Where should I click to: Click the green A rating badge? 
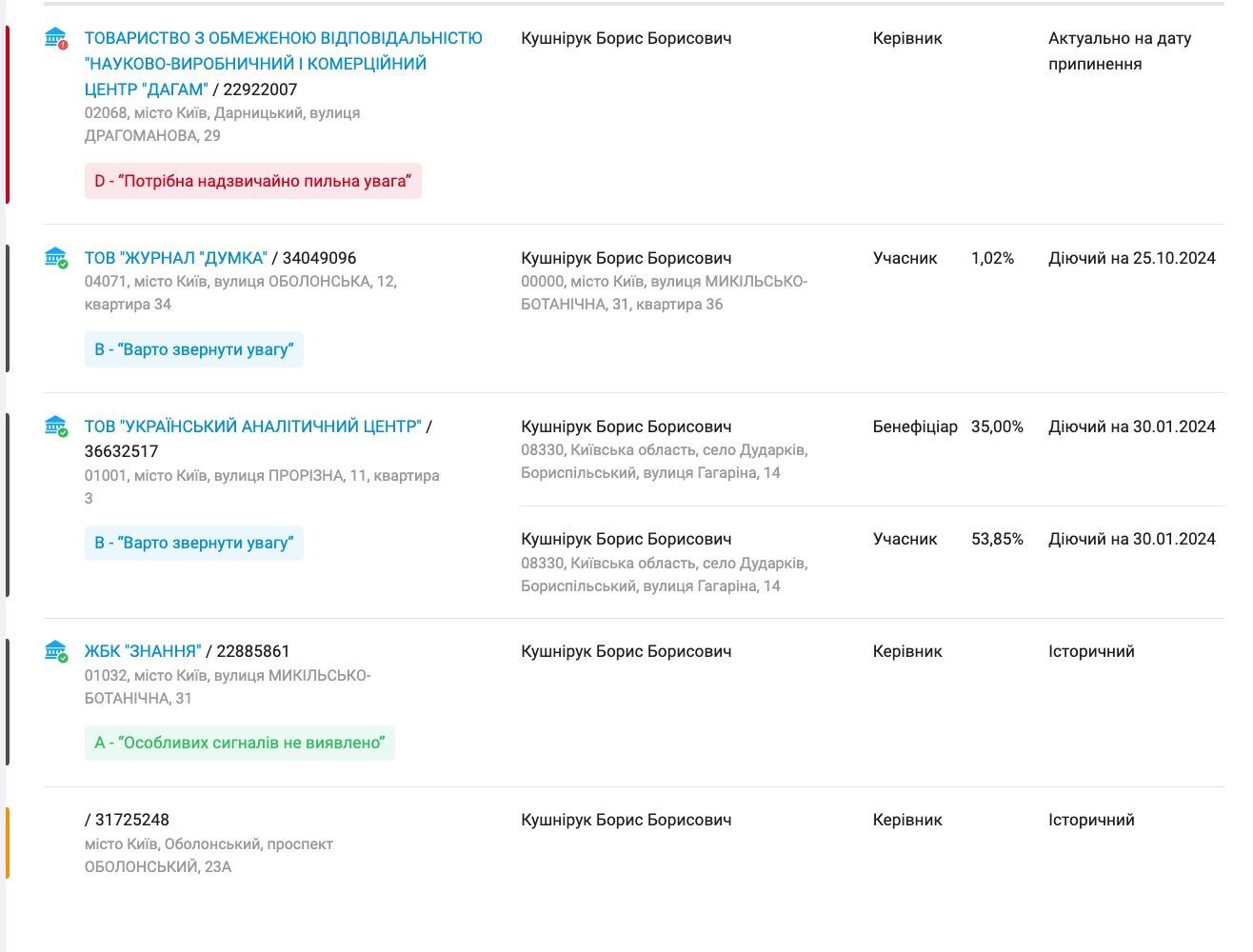coord(240,743)
